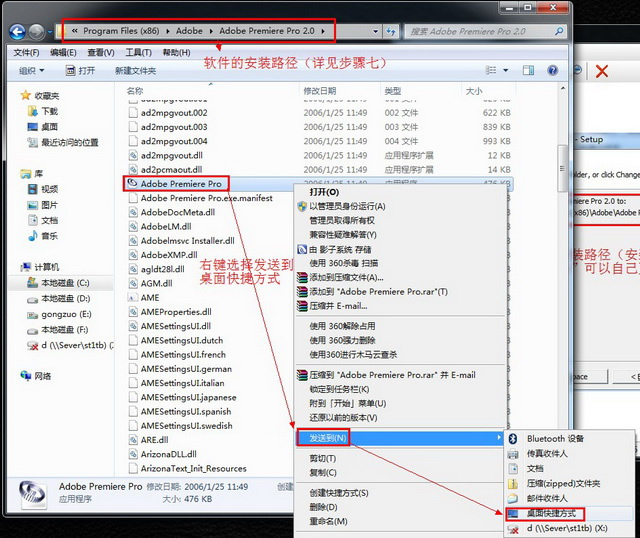Click the 打开 toolbar button
The height and width of the screenshot is (538, 640).
[x=80, y=71]
